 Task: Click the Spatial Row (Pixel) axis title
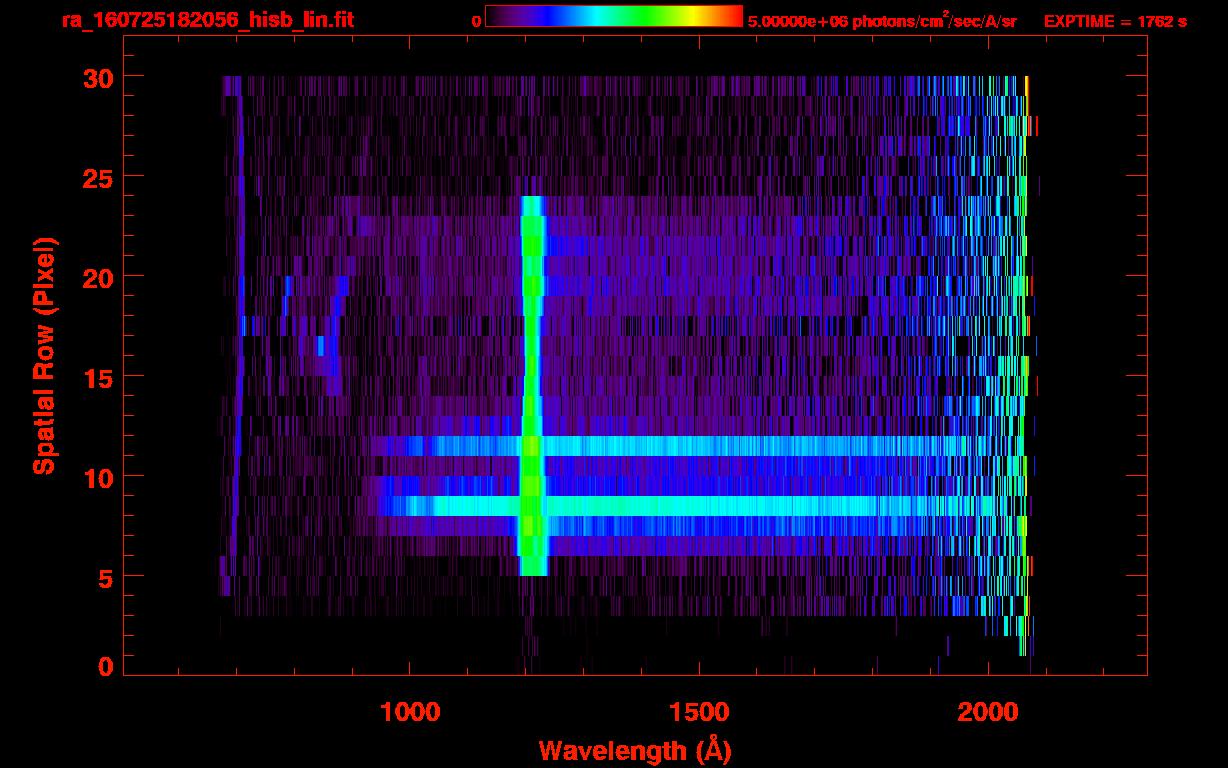pos(43,356)
